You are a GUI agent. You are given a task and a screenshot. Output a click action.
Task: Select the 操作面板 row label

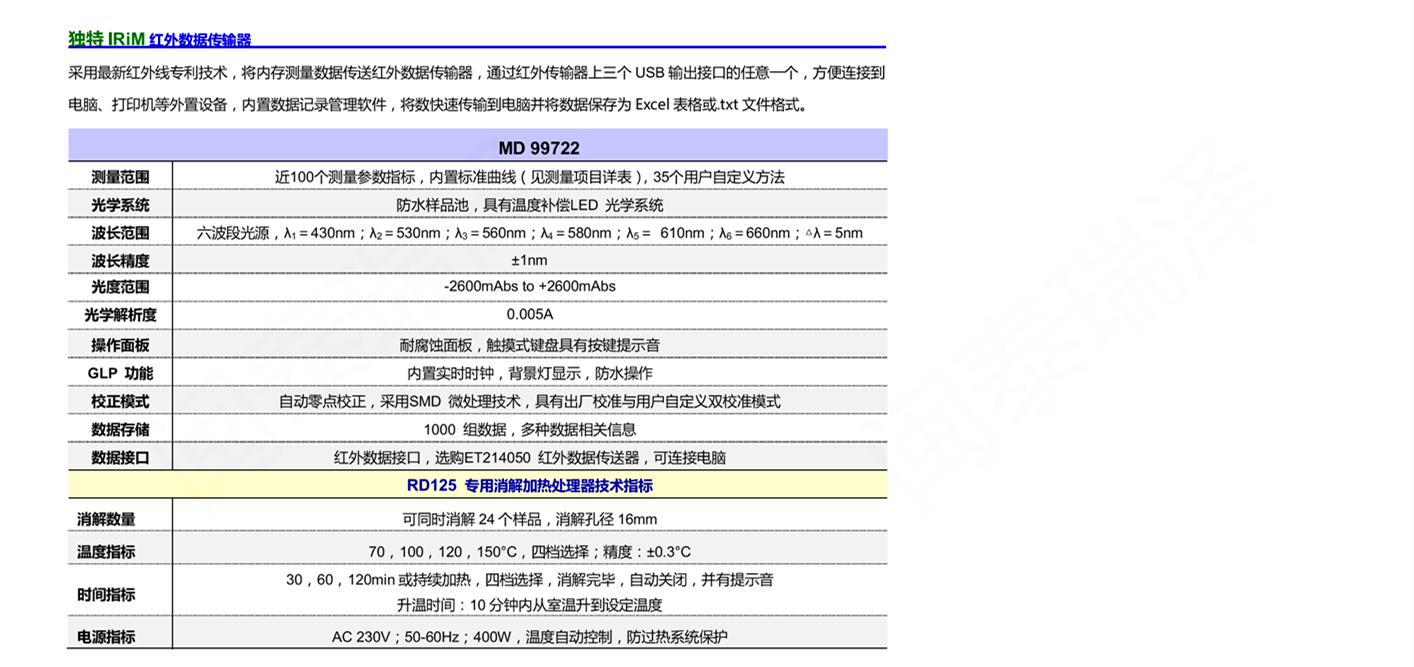119,343
